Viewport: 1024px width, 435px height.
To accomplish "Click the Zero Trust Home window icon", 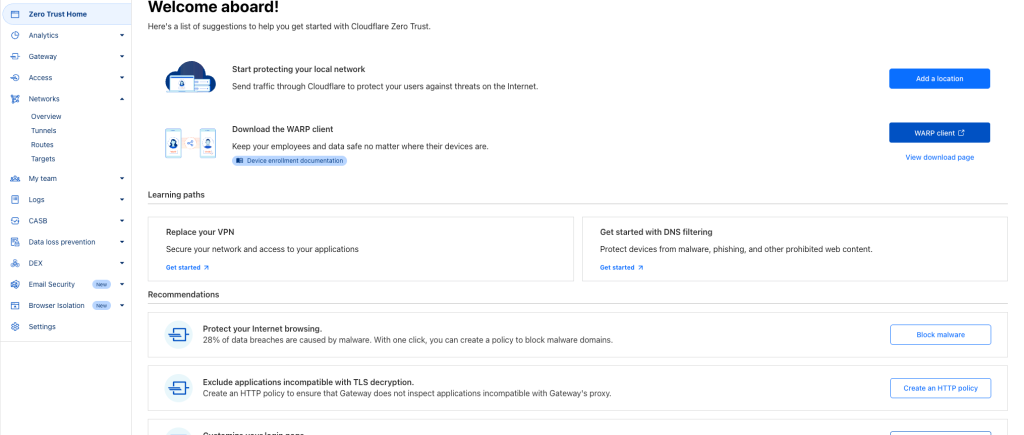I will point(15,14).
